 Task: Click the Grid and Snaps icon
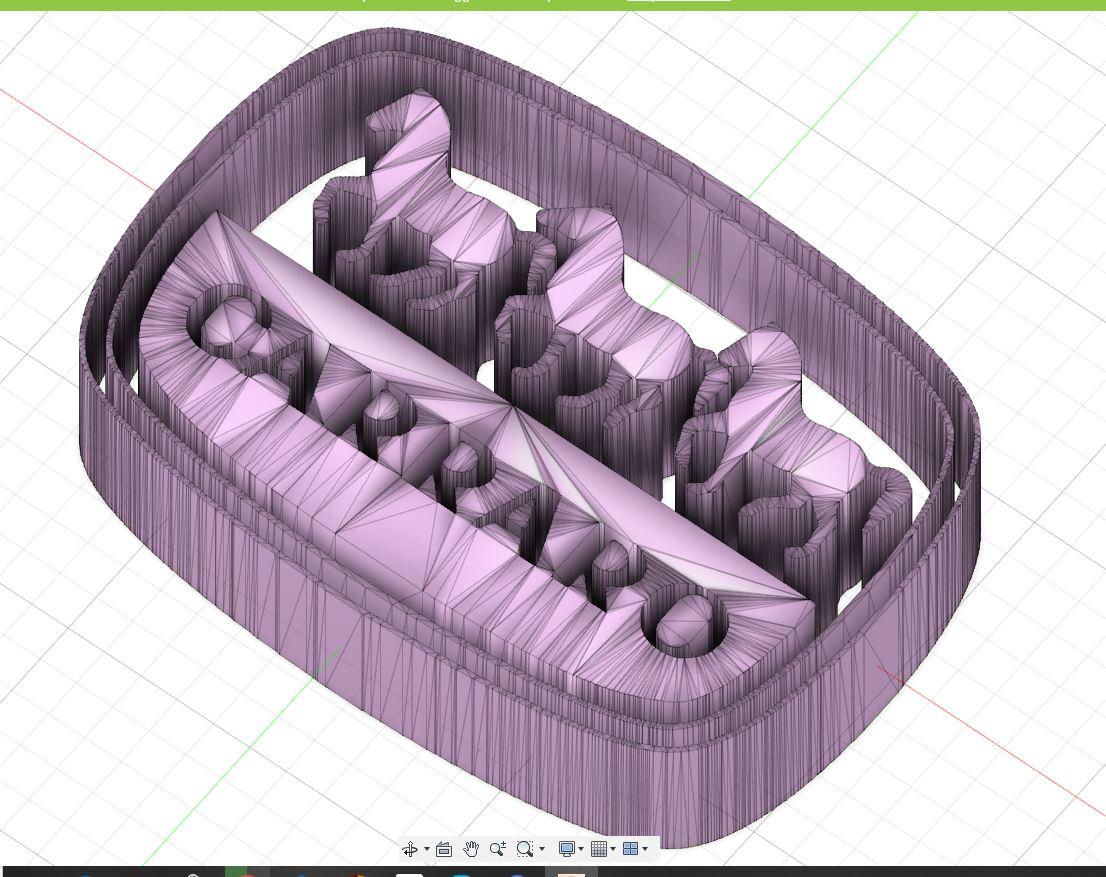(598, 849)
